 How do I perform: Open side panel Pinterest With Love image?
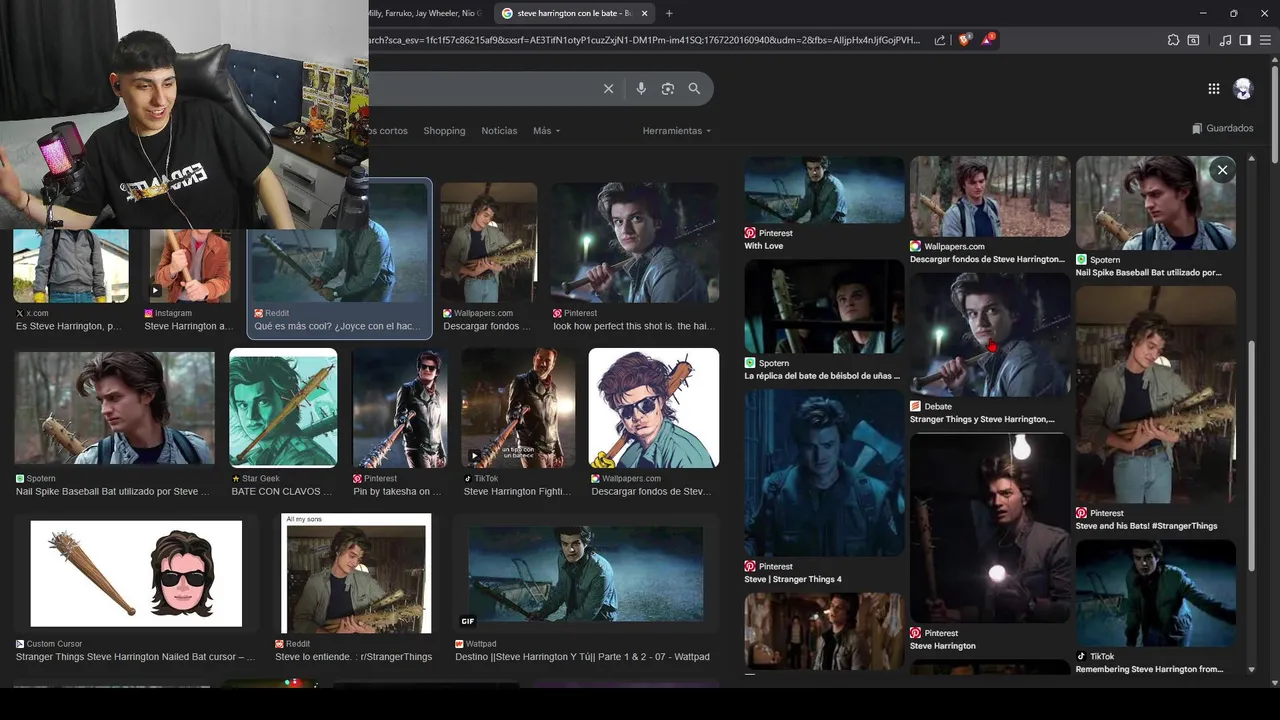pyautogui.click(x=824, y=190)
